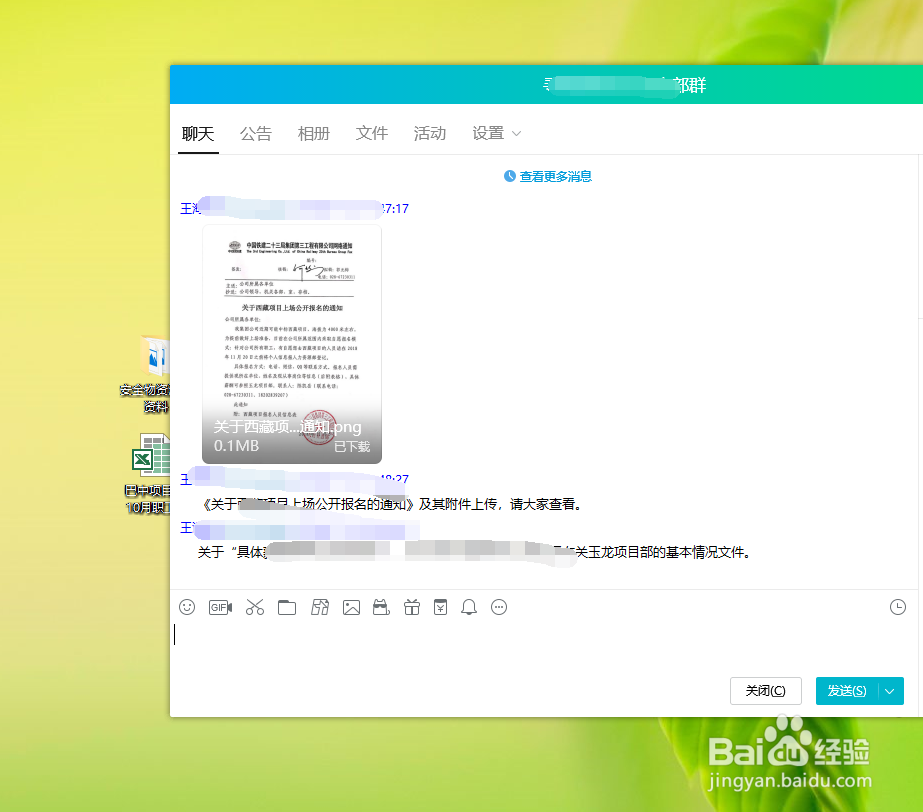
Task: Switch to the 聊天 tab
Action: [x=198, y=134]
